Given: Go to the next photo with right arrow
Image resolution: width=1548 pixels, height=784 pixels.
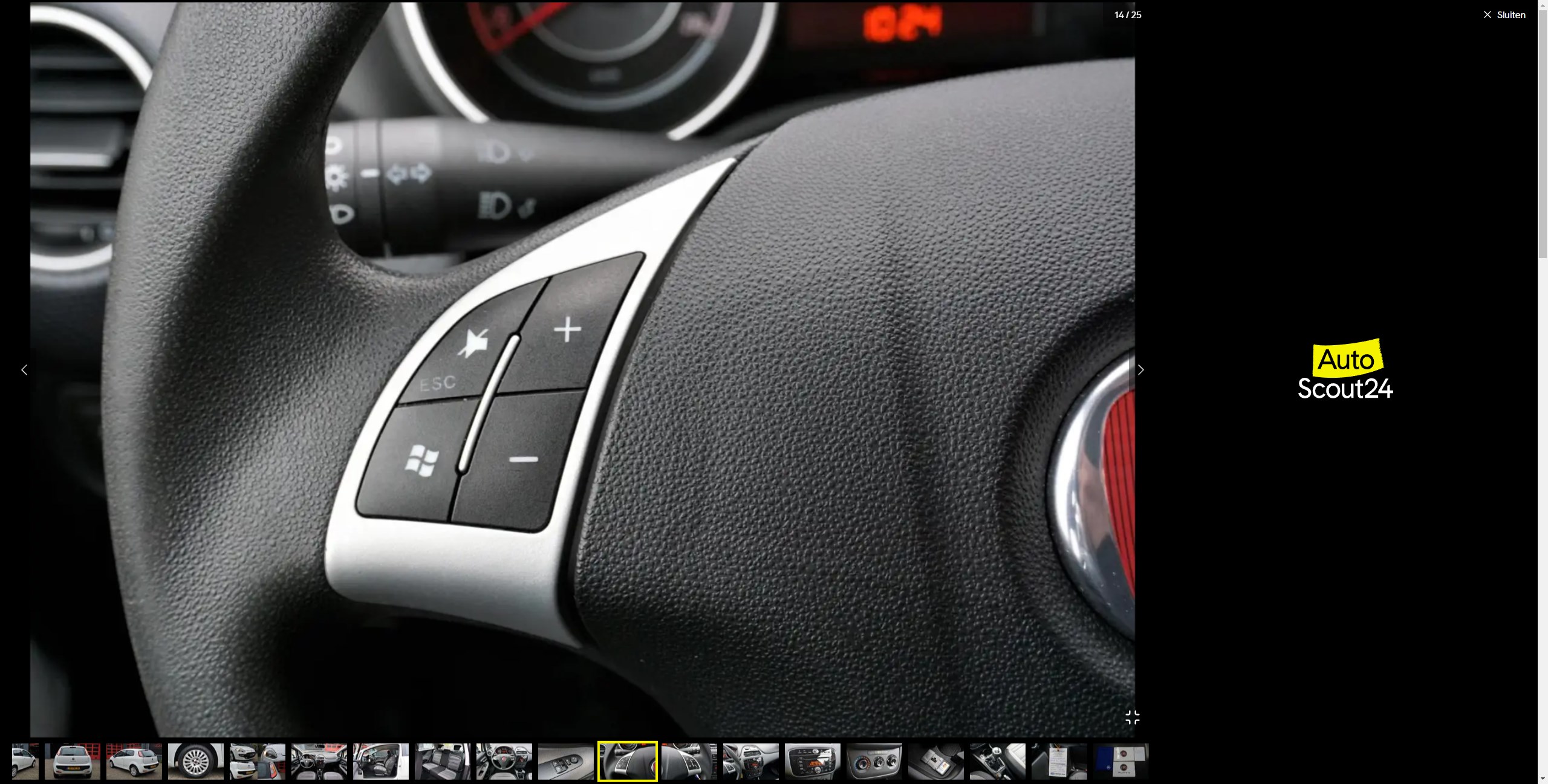Looking at the screenshot, I should point(1140,370).
